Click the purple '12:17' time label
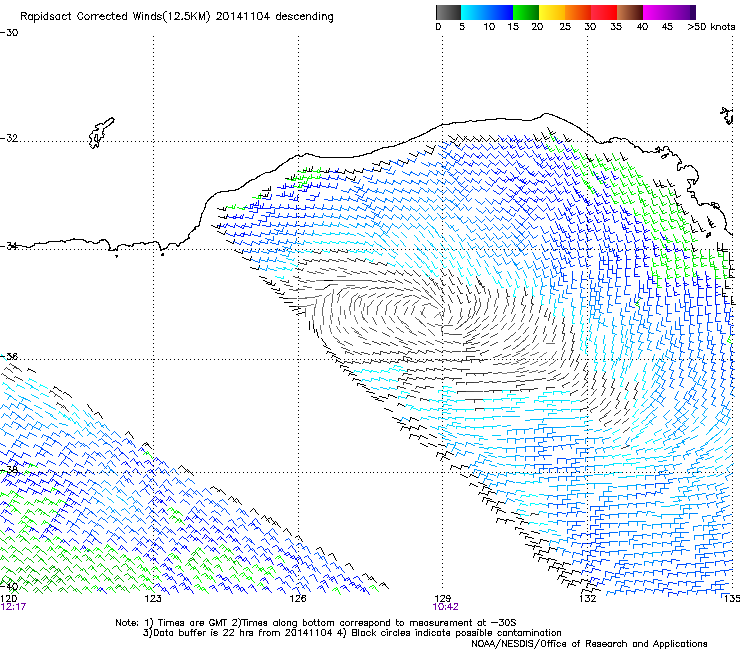This screenshot has width=740, height=650. (x=13, y=607)
